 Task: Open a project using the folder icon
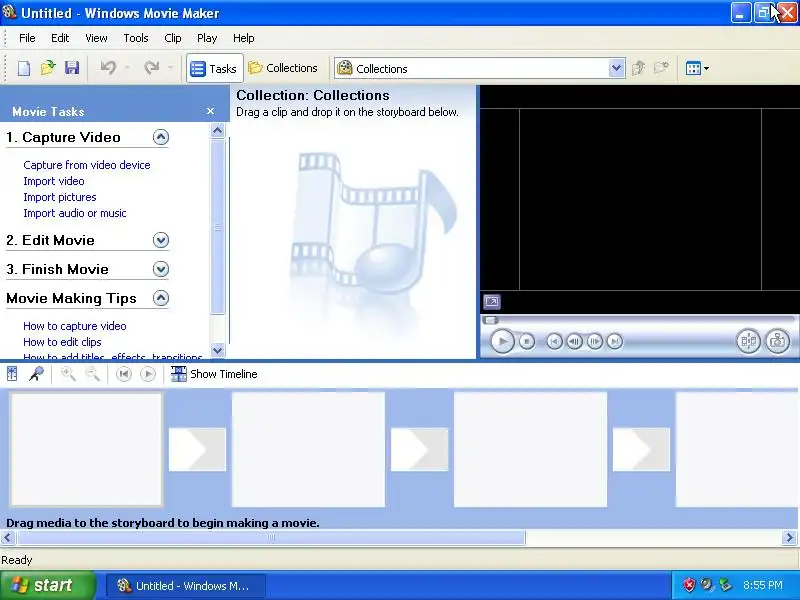tap(48, 68)
